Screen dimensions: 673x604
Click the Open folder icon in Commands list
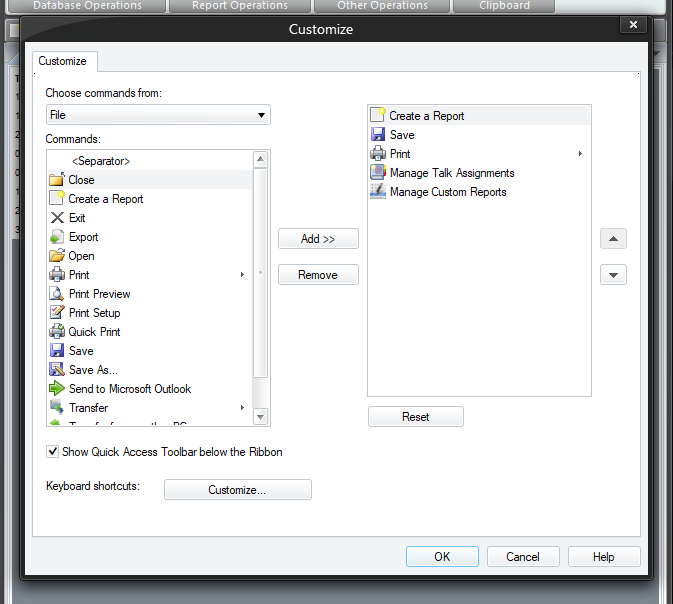point(57,255)
